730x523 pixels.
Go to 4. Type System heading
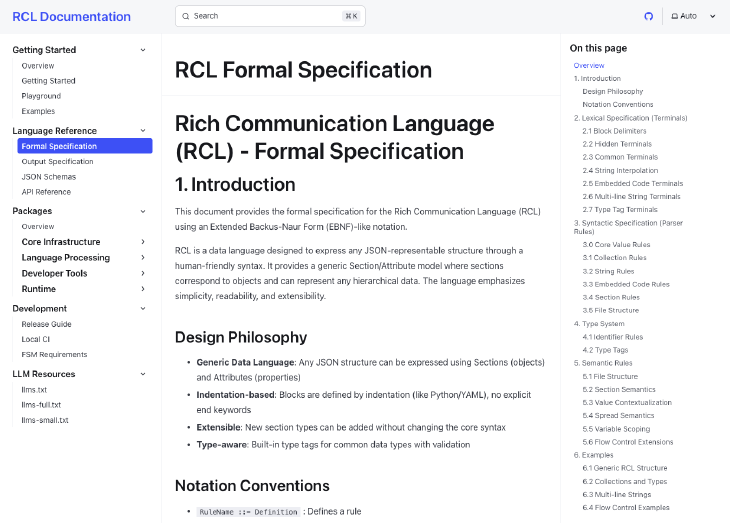click(599, 324)
